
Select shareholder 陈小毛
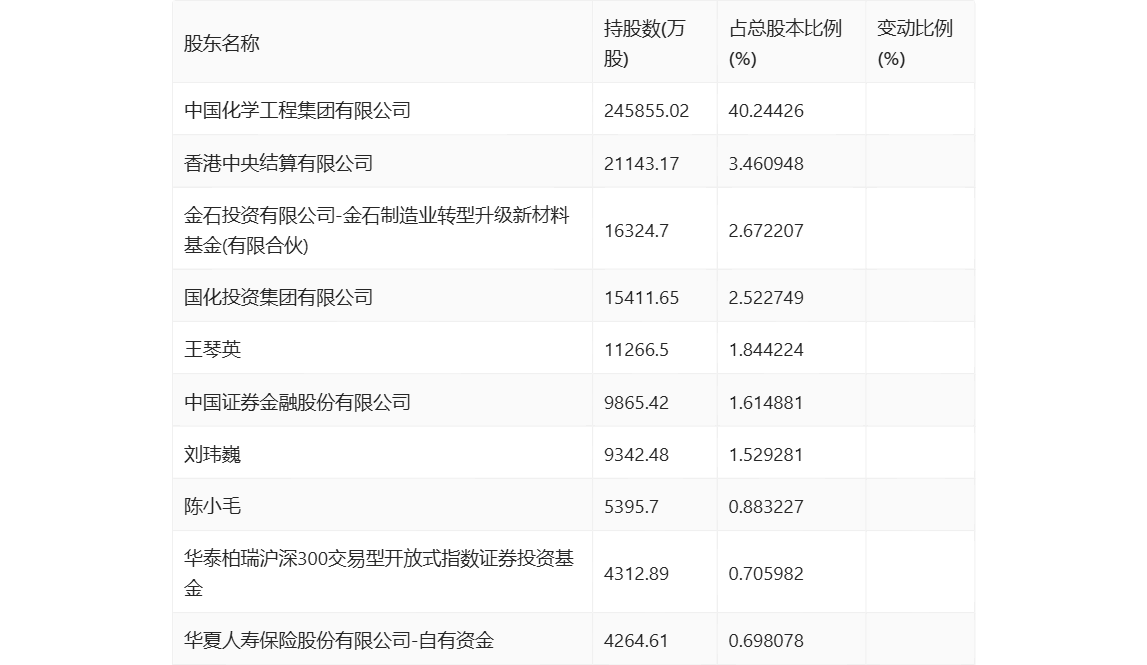click(212, 506)
